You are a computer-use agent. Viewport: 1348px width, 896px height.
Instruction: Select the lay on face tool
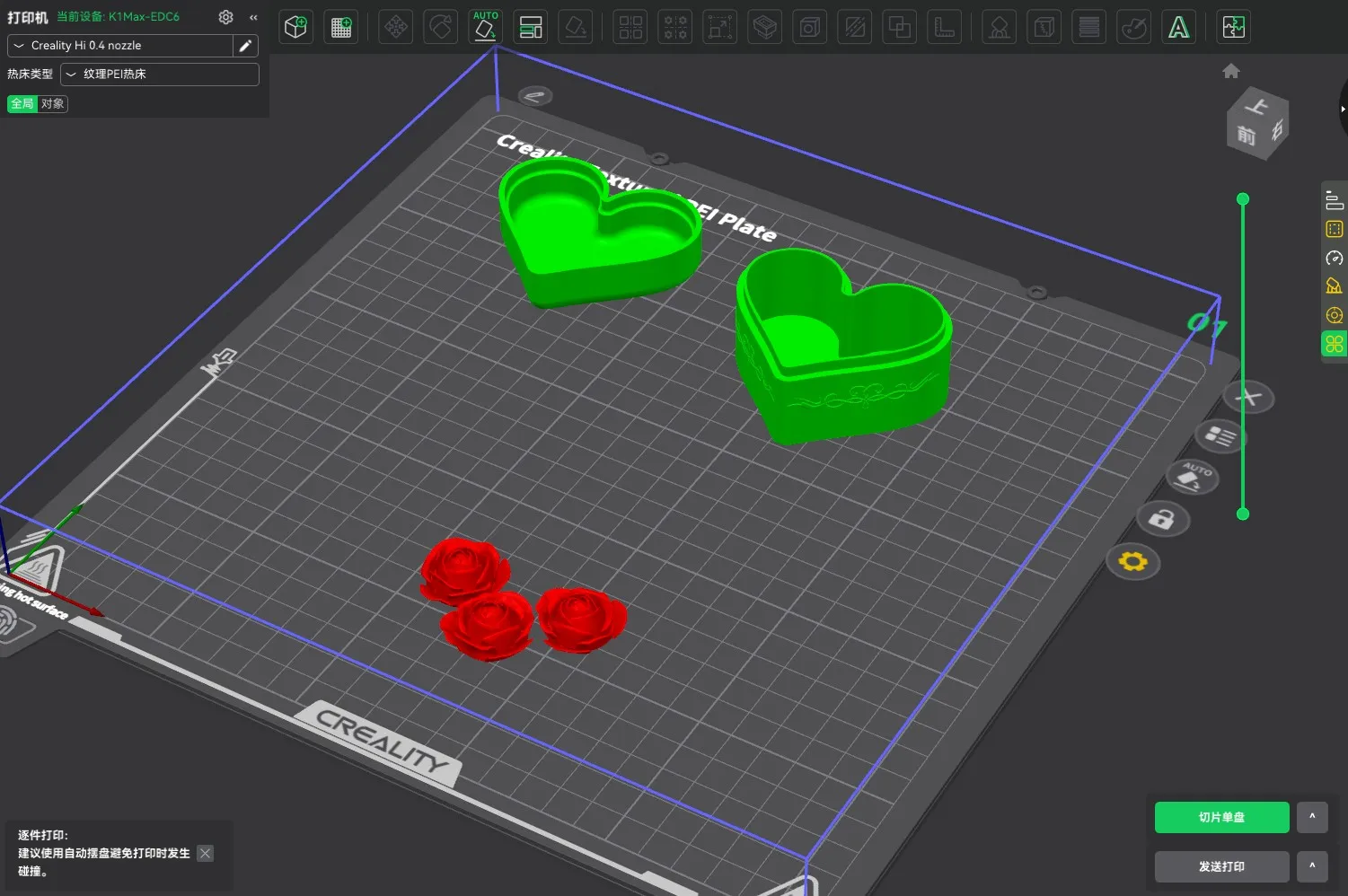click(x=576, y=27)
